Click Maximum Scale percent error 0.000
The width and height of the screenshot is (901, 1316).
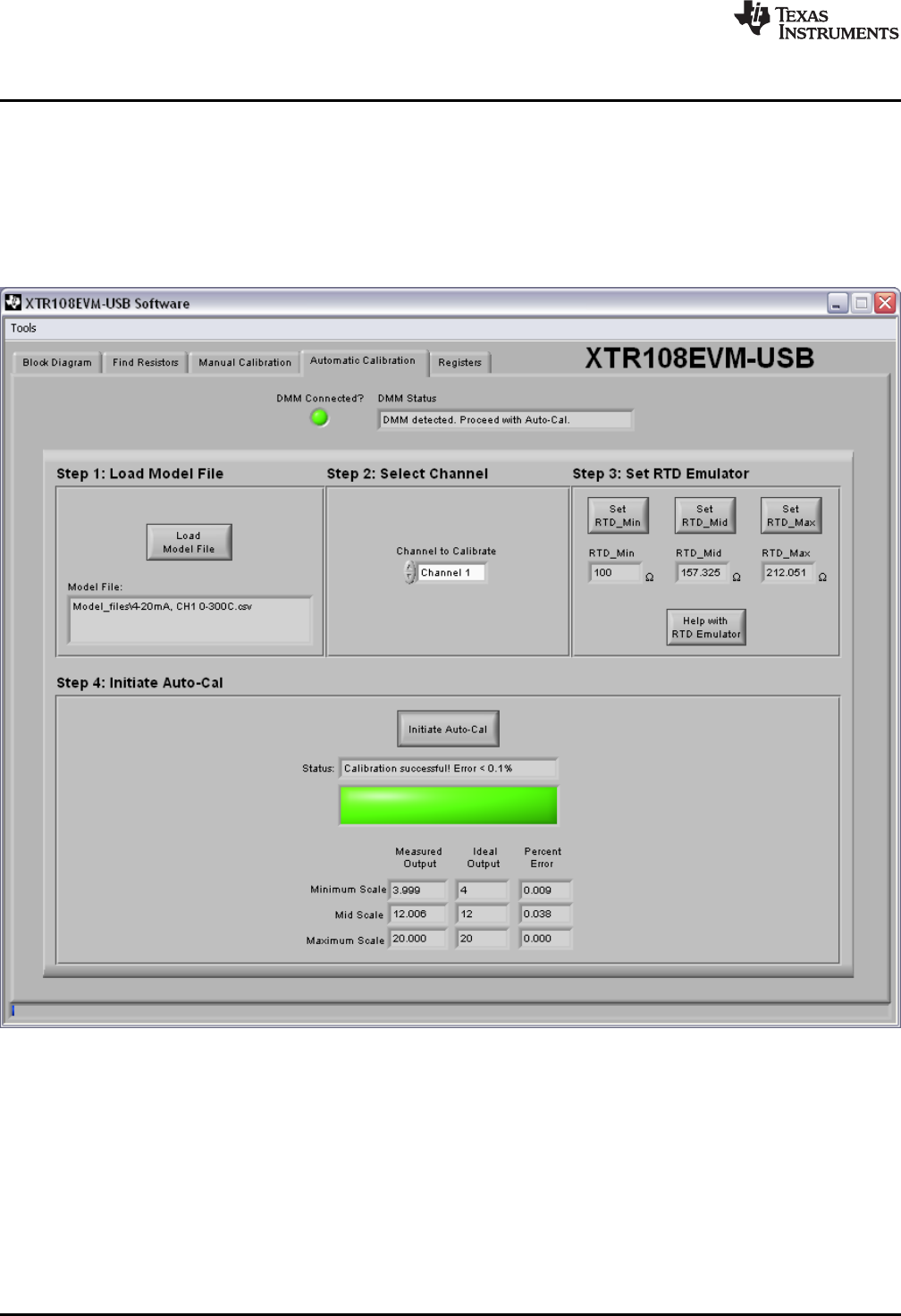click(x=545, y=938)
